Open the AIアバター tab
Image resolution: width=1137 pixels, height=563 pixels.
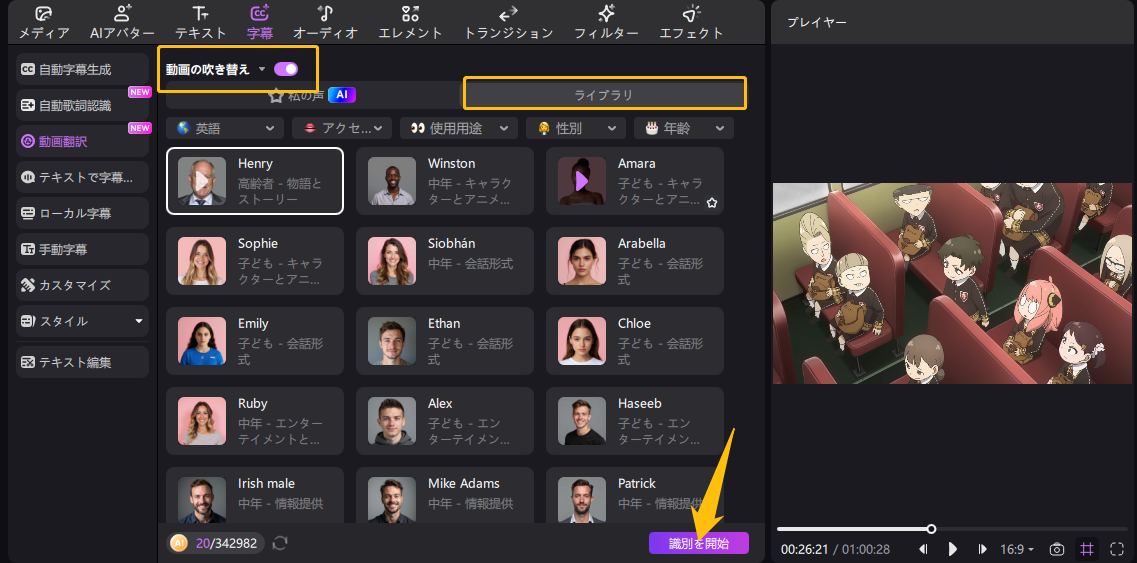tap(123, 22)
